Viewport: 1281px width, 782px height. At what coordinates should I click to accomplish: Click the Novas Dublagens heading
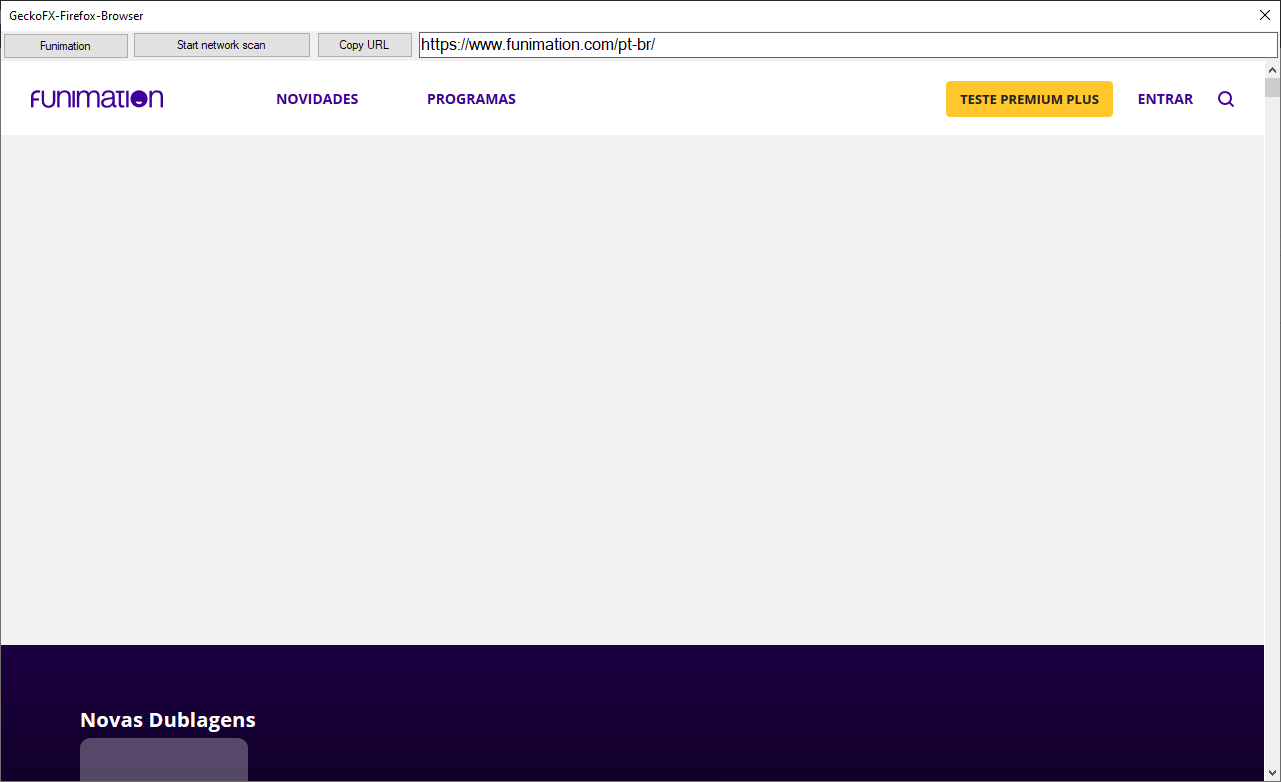pyautogui.click(x=167, y=719)
